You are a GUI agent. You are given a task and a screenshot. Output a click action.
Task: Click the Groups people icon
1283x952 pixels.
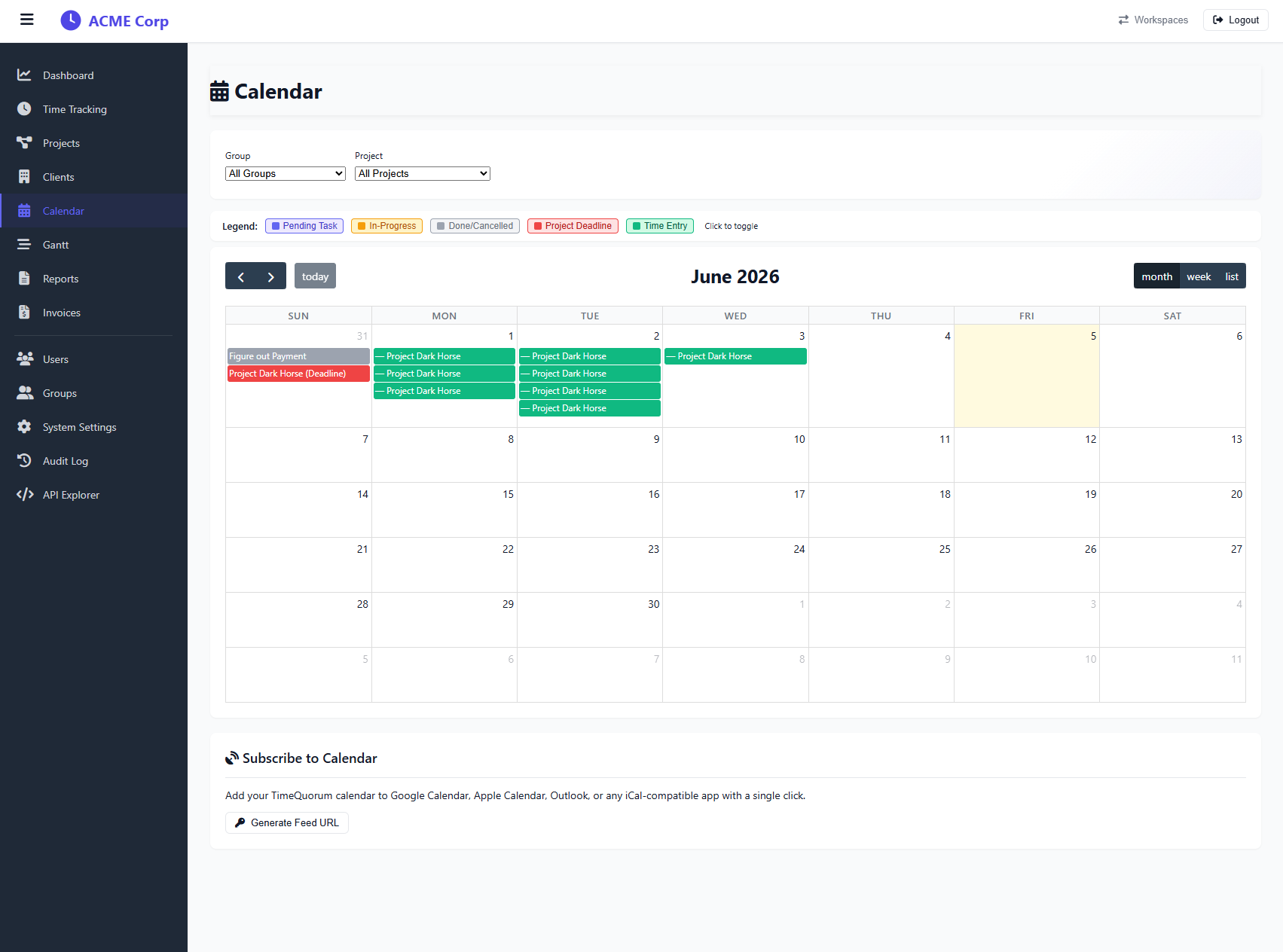click(x=25, y=393)
